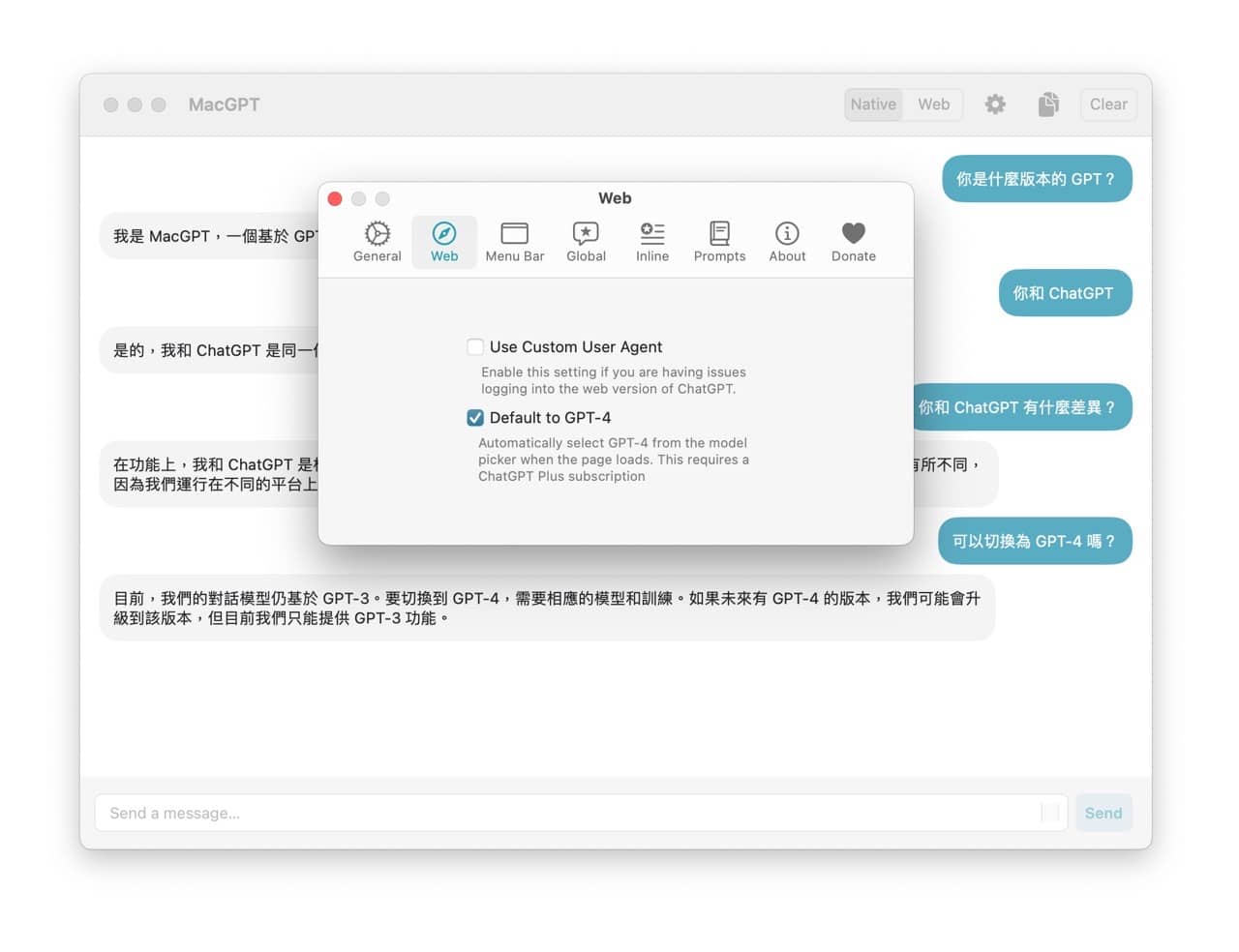1239x952 pixels.
Task: Click the message bubble 你和 ChatGPT
Action: click(x=1065, y=293)
